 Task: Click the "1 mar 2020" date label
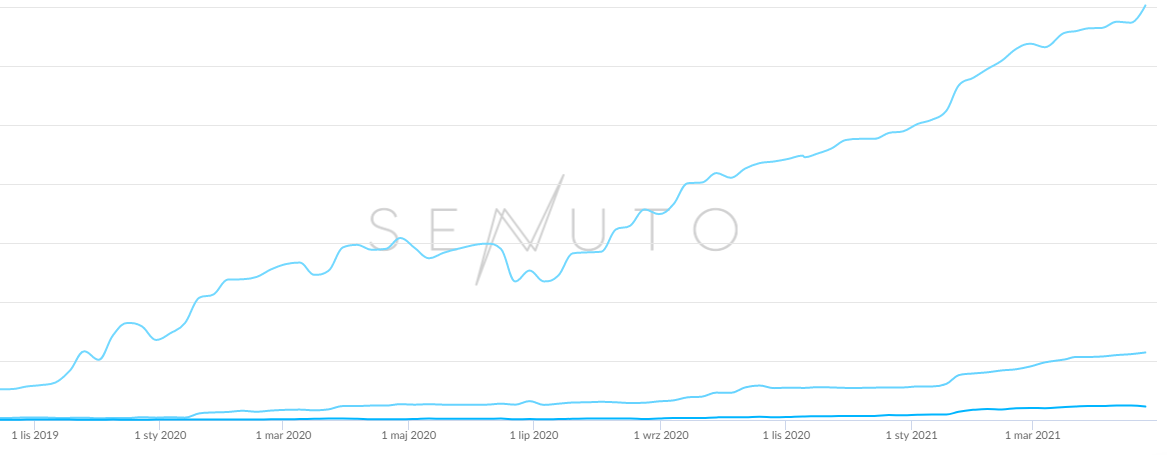[284, 435]
